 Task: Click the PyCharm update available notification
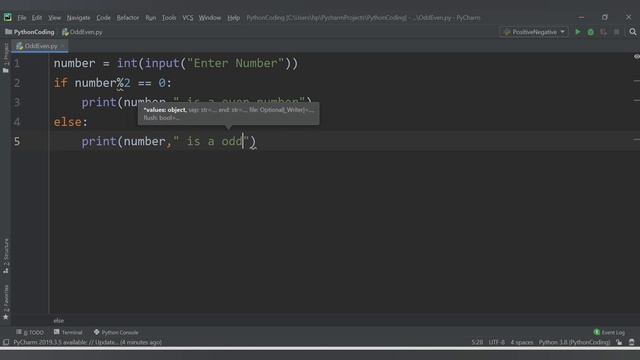click(x=87, y=342)
